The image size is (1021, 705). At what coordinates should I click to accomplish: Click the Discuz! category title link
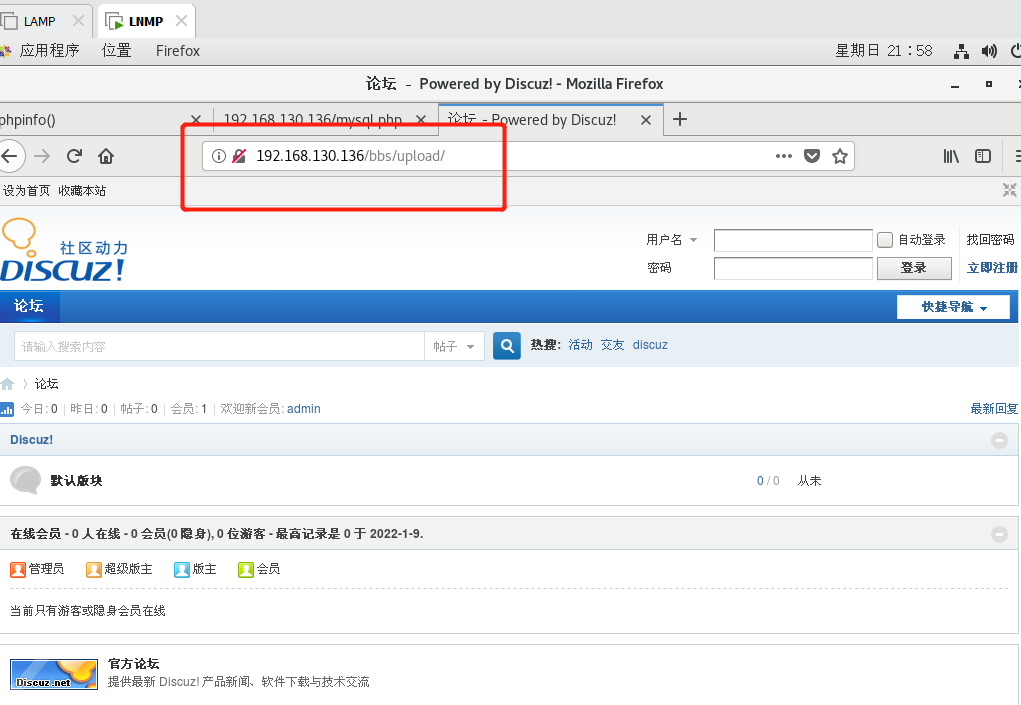click(31, 440)
